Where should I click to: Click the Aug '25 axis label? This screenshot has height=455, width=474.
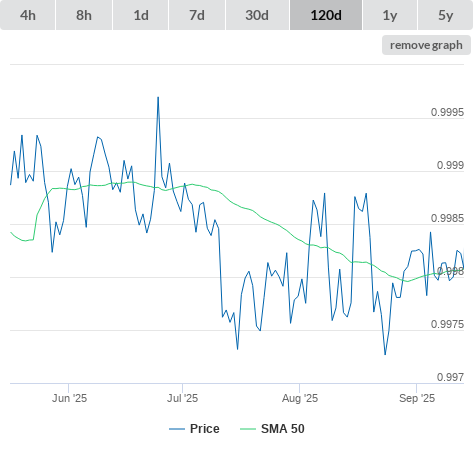tap(300, 398)
